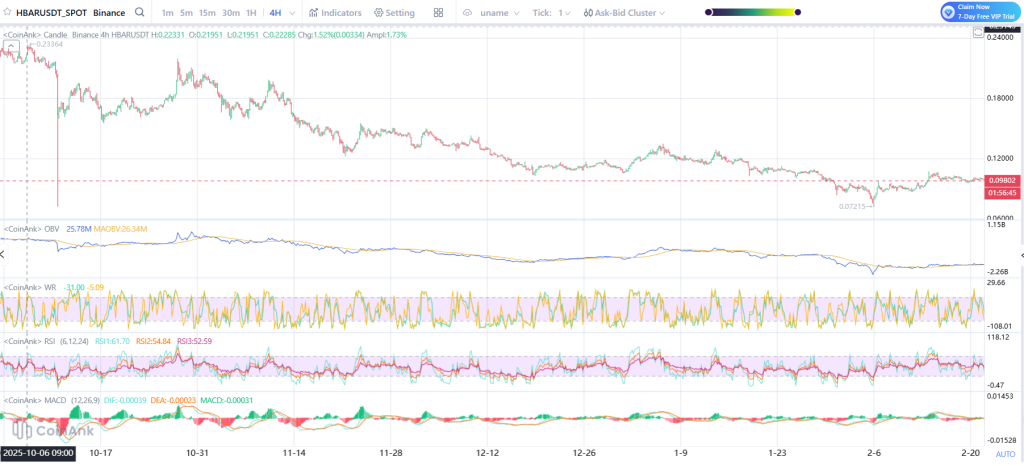
Task: Open the chart Setting panel
Action: coord(394,13)
